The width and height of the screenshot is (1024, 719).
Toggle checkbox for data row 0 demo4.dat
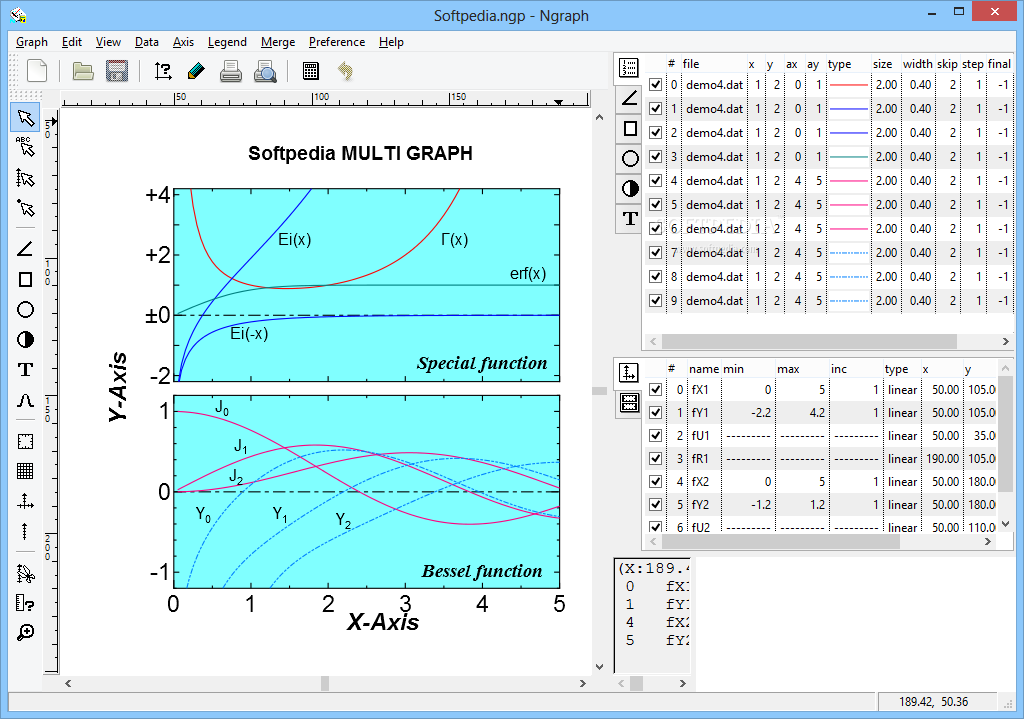pyautogui.click(x=656, y=84)
